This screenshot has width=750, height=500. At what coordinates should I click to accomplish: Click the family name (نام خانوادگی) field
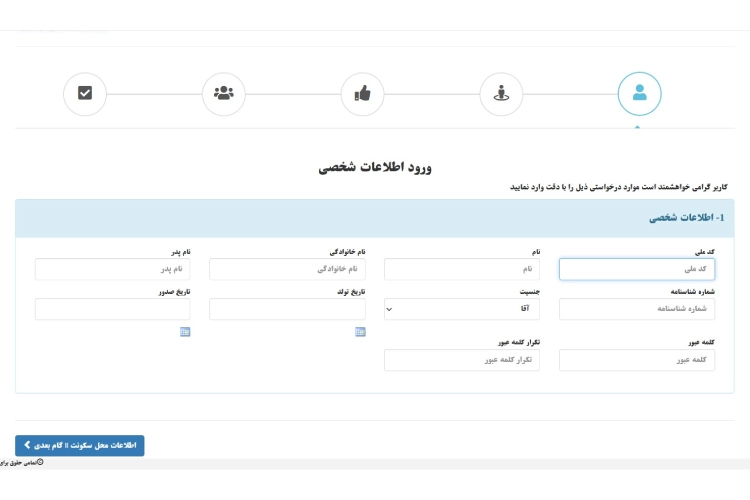(287, 269)
